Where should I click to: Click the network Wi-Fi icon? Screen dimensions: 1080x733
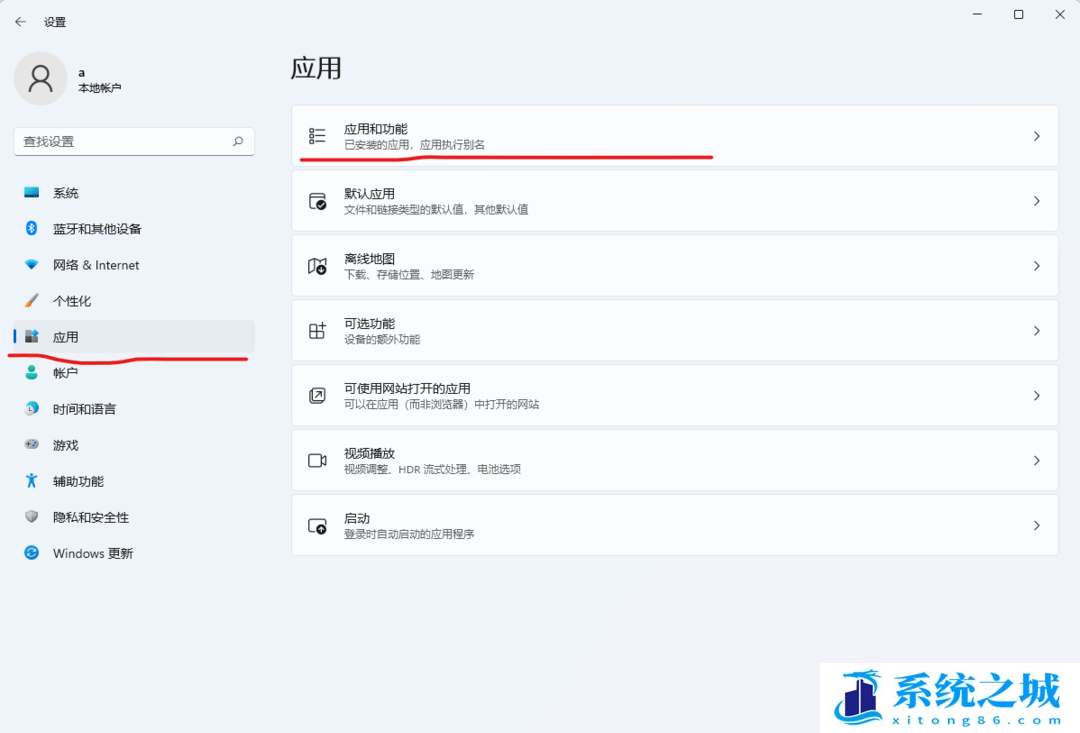(32, 265)
